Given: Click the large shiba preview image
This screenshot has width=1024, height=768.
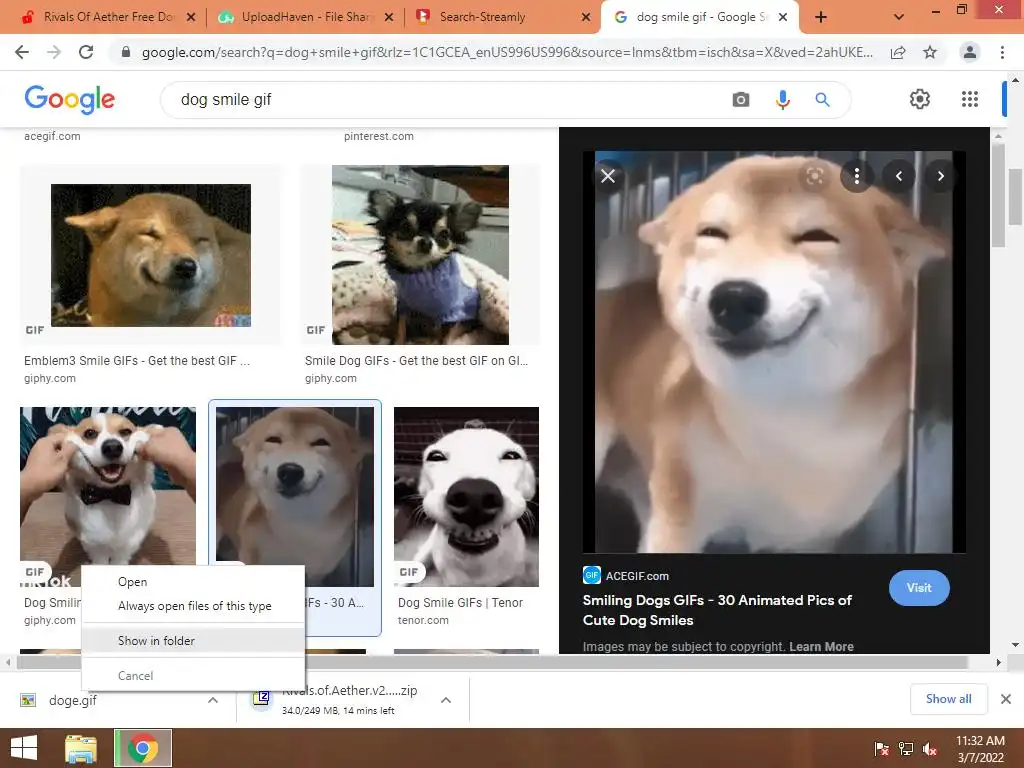Looking at the screenshot, I should point(774,352).
